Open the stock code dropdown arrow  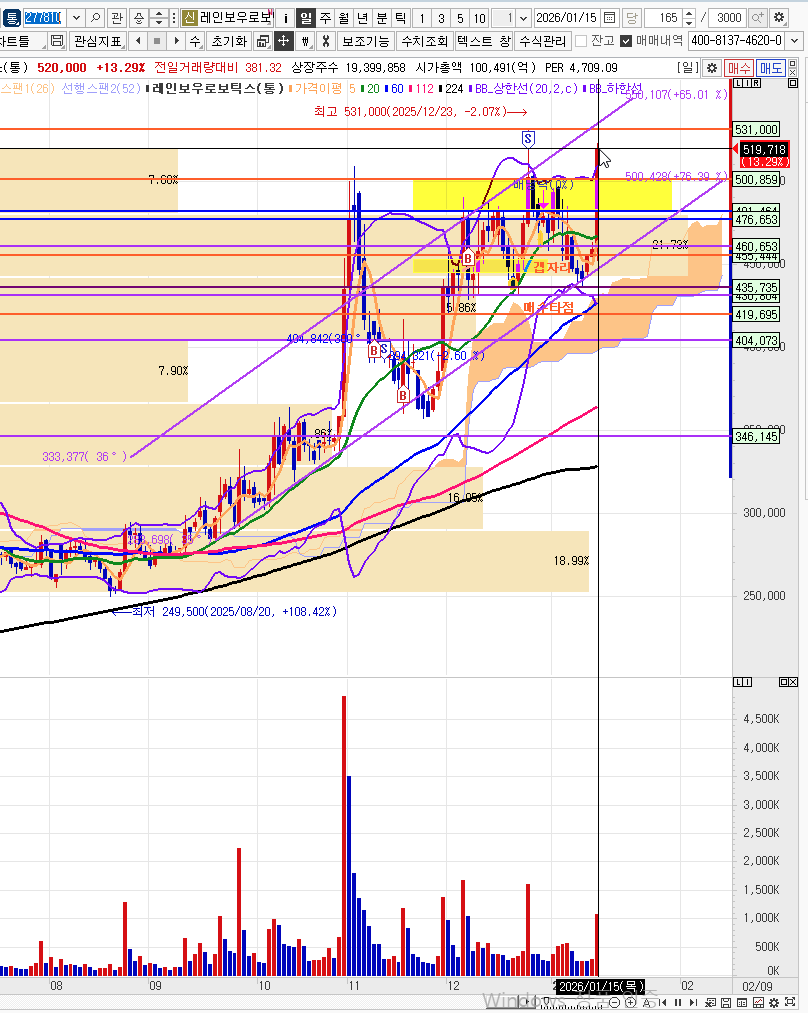(x=76, y=18)
